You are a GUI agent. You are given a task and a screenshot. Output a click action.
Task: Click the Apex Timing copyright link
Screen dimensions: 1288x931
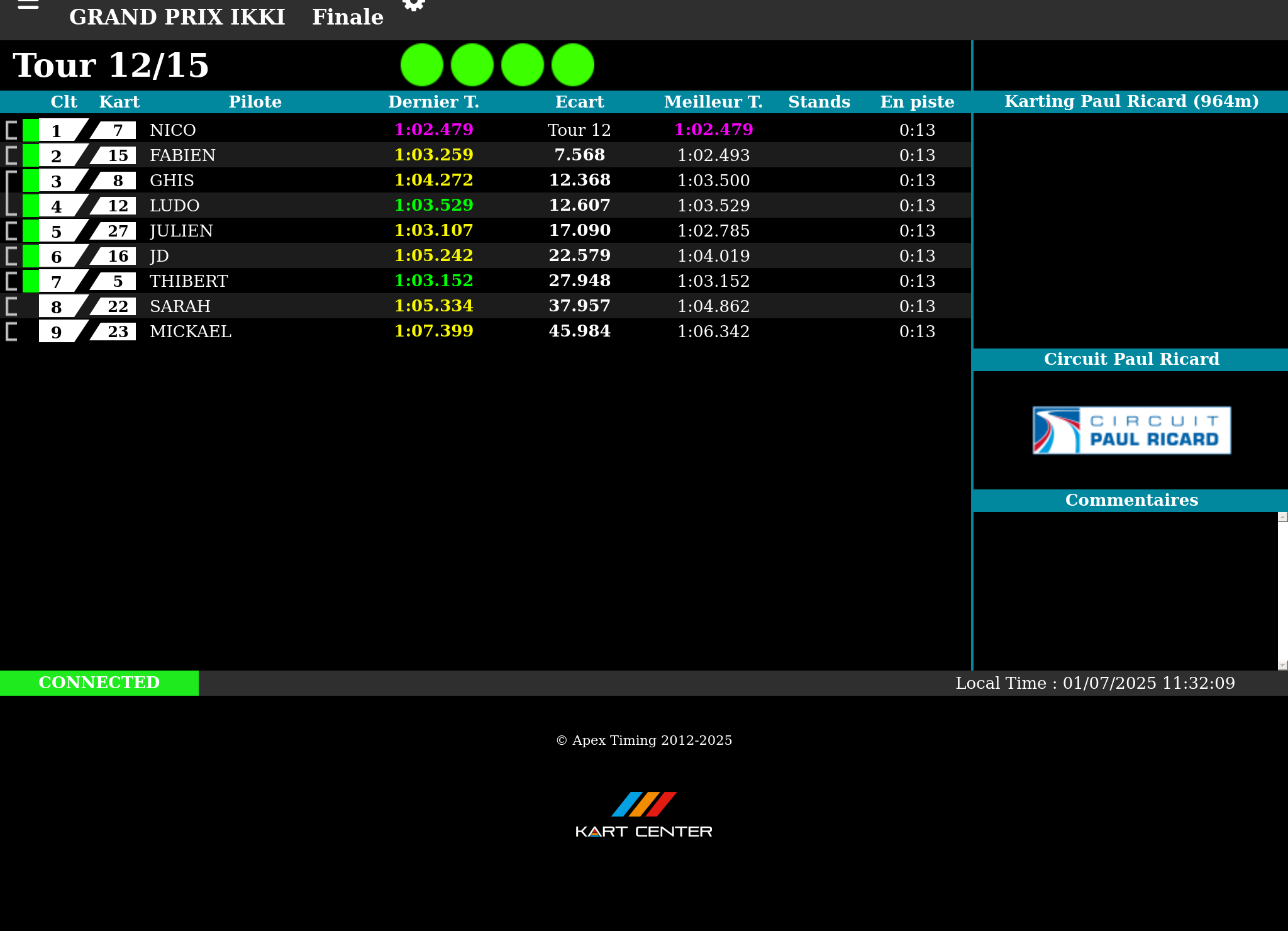point(644,740)
